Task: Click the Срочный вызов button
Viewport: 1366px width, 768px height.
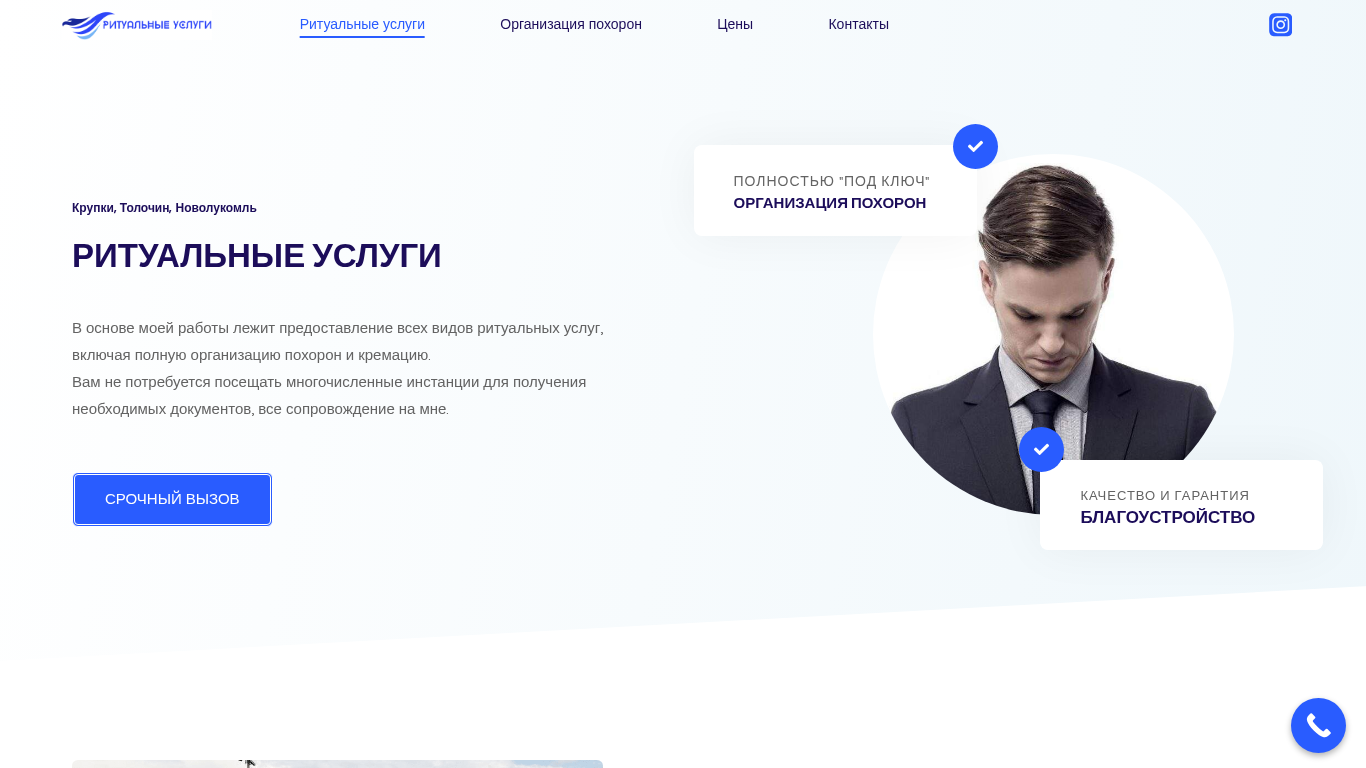Action: click(x=172, y=499)
